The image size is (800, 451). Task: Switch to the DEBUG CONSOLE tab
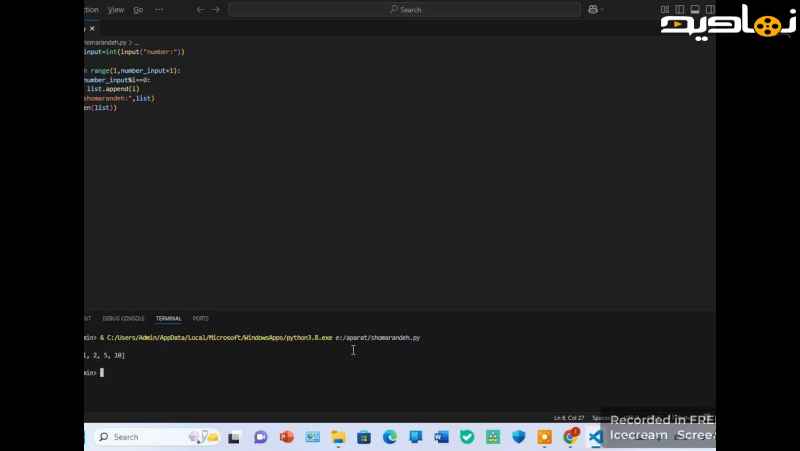[123, 318]
